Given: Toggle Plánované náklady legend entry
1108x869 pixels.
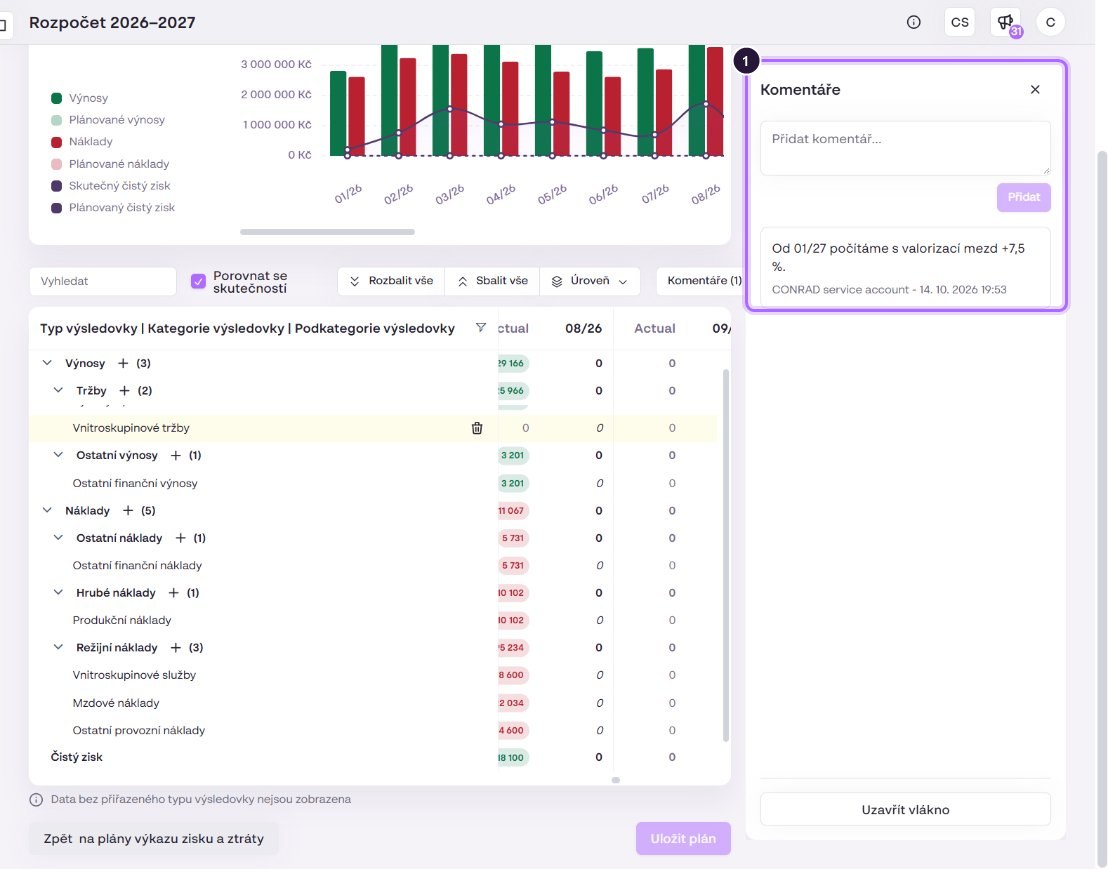Looking at the screenshot, I should pyautogui.click(x=110, y=164).
